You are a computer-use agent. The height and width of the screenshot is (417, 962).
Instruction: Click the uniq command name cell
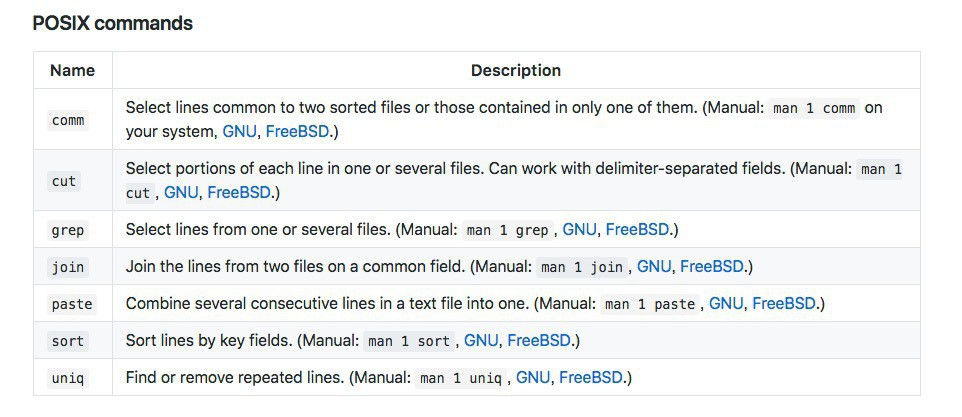click(68, 378)
